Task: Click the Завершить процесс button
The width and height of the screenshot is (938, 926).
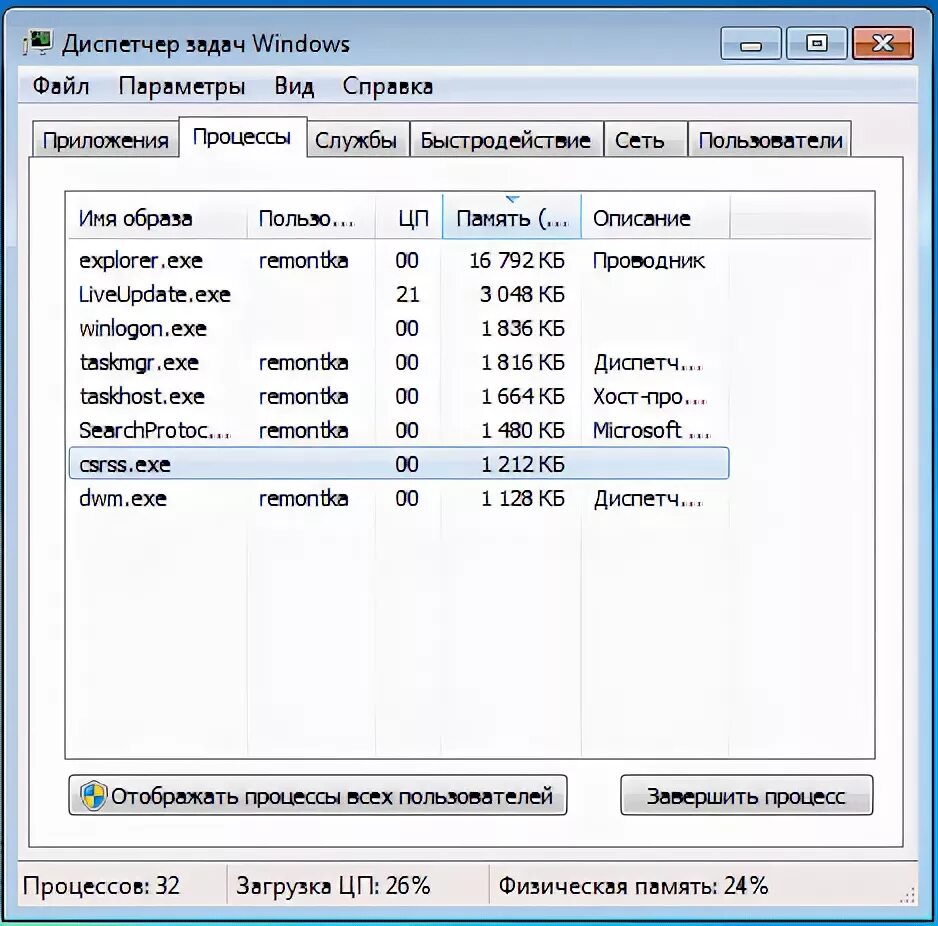Action: pyautogui.click(x=747, y=796)
